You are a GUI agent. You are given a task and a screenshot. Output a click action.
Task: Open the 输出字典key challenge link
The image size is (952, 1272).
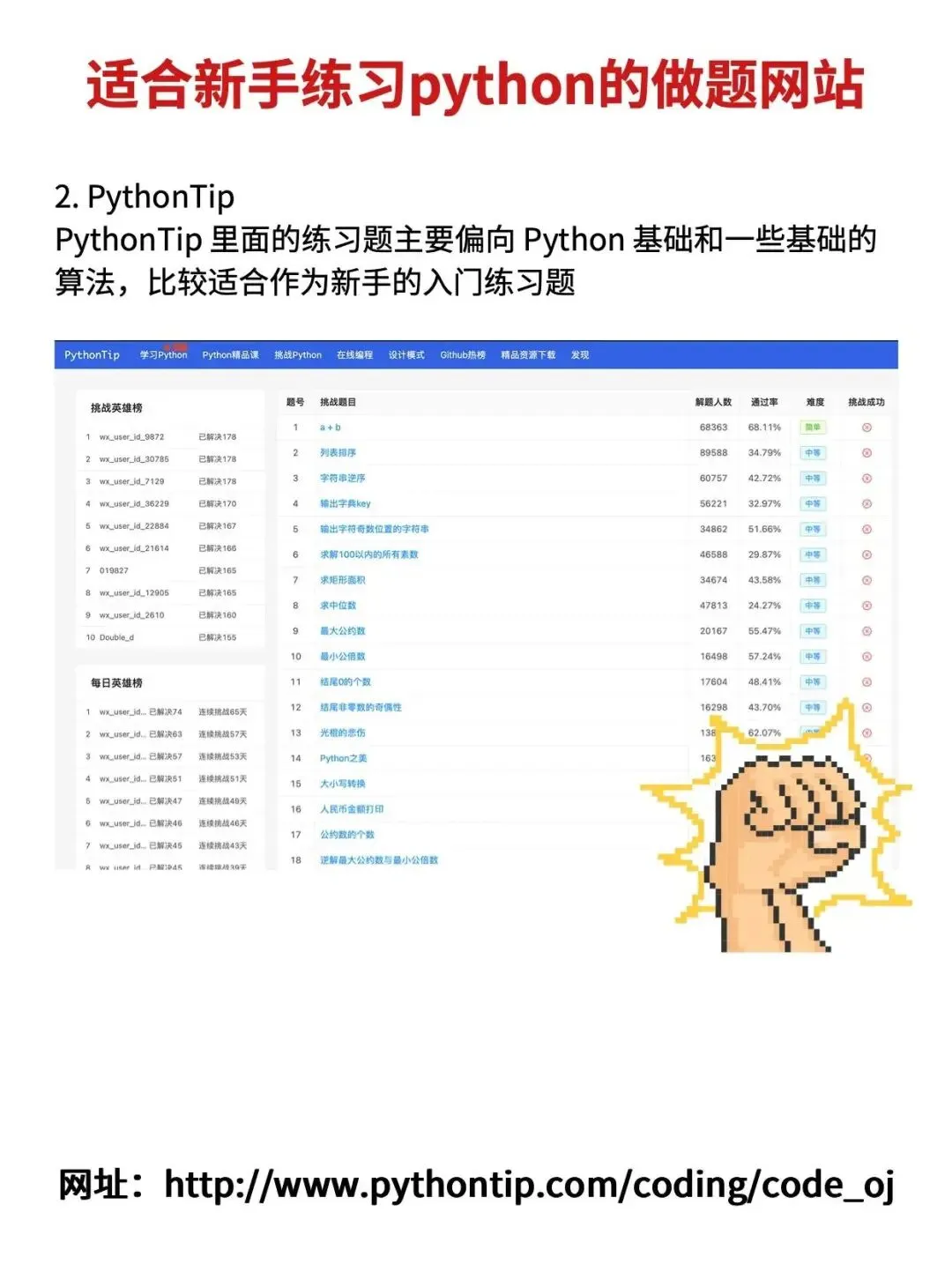345,504
